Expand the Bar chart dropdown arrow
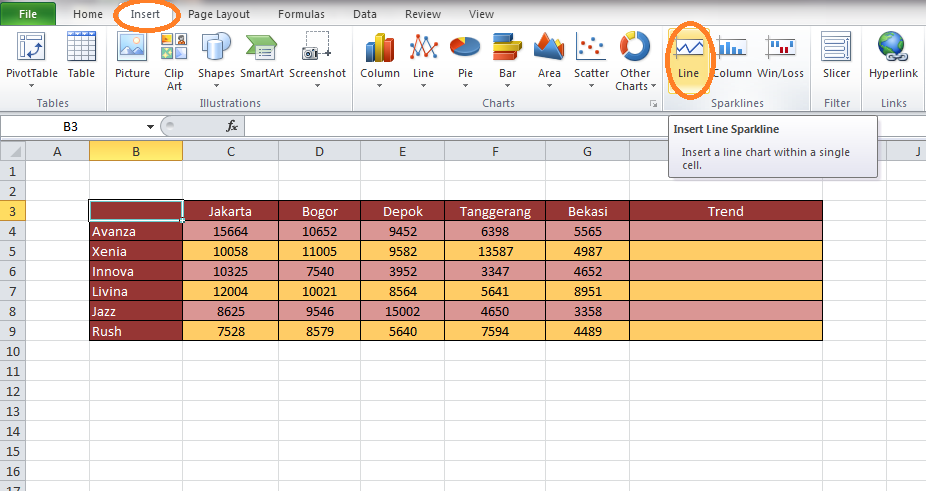The height and width of the screenshot is (491, 926). [507, 86]
